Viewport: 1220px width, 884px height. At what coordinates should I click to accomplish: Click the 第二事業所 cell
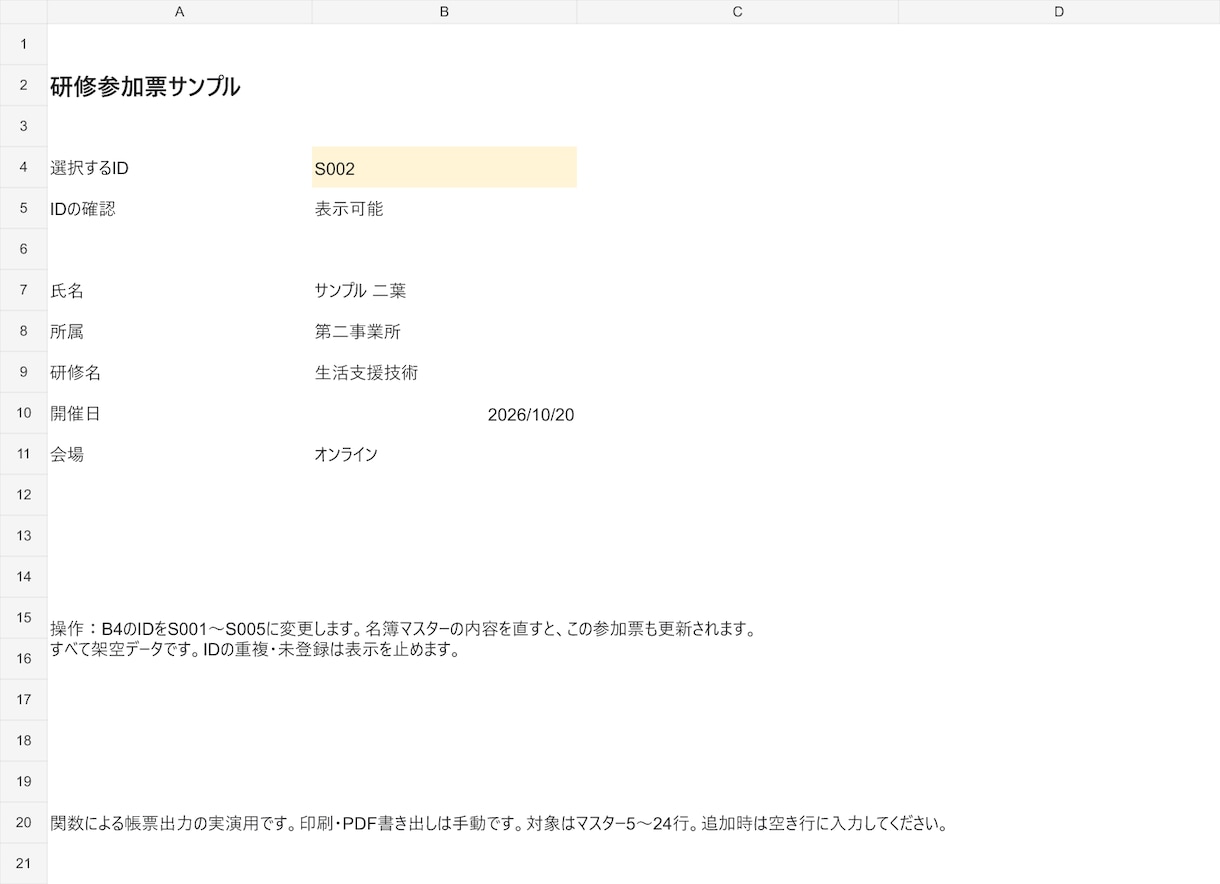444,331
